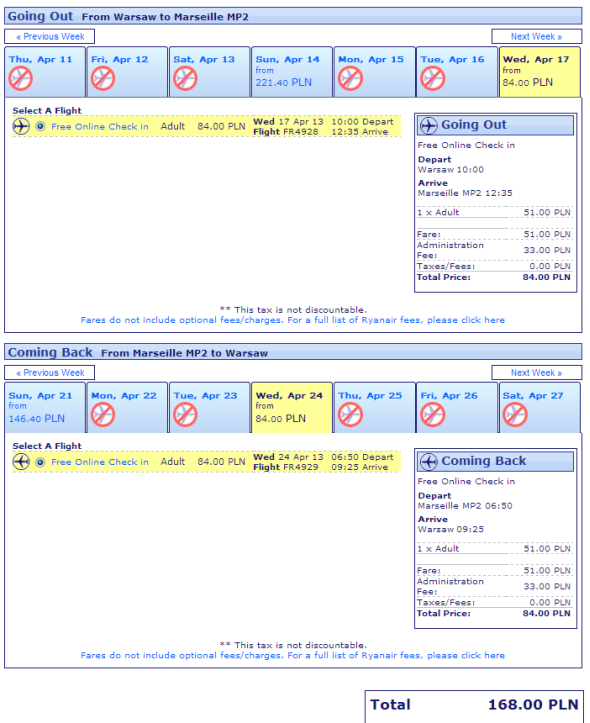The width and height of the screenshot is (590, 723).
Task: Click the no-flight icon under Mon, Apr 15
Action: 350,78
